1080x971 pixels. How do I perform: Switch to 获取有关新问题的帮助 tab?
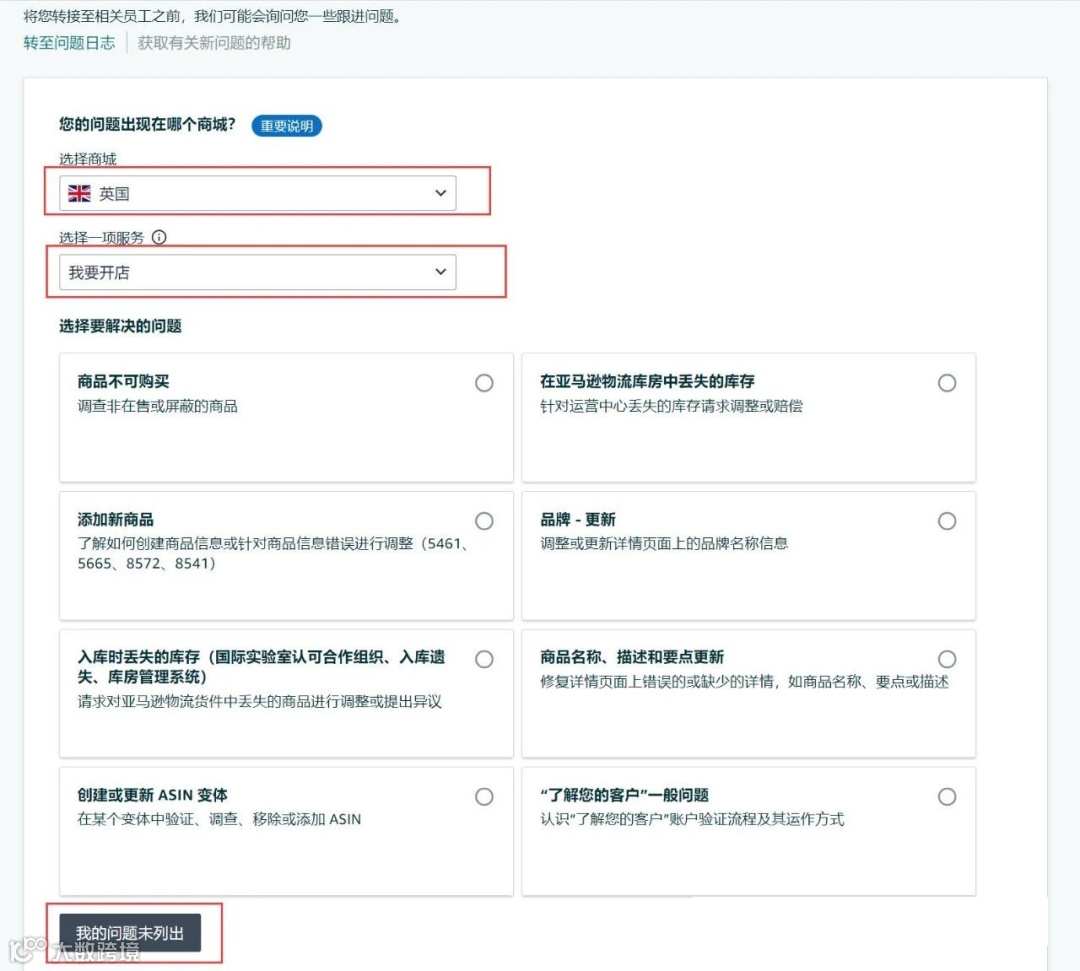[x=214, y=43]
